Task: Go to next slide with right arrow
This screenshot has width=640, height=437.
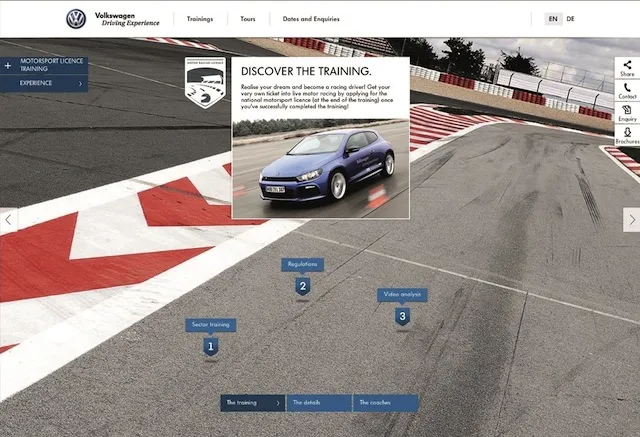Action: tap(631, 220)
